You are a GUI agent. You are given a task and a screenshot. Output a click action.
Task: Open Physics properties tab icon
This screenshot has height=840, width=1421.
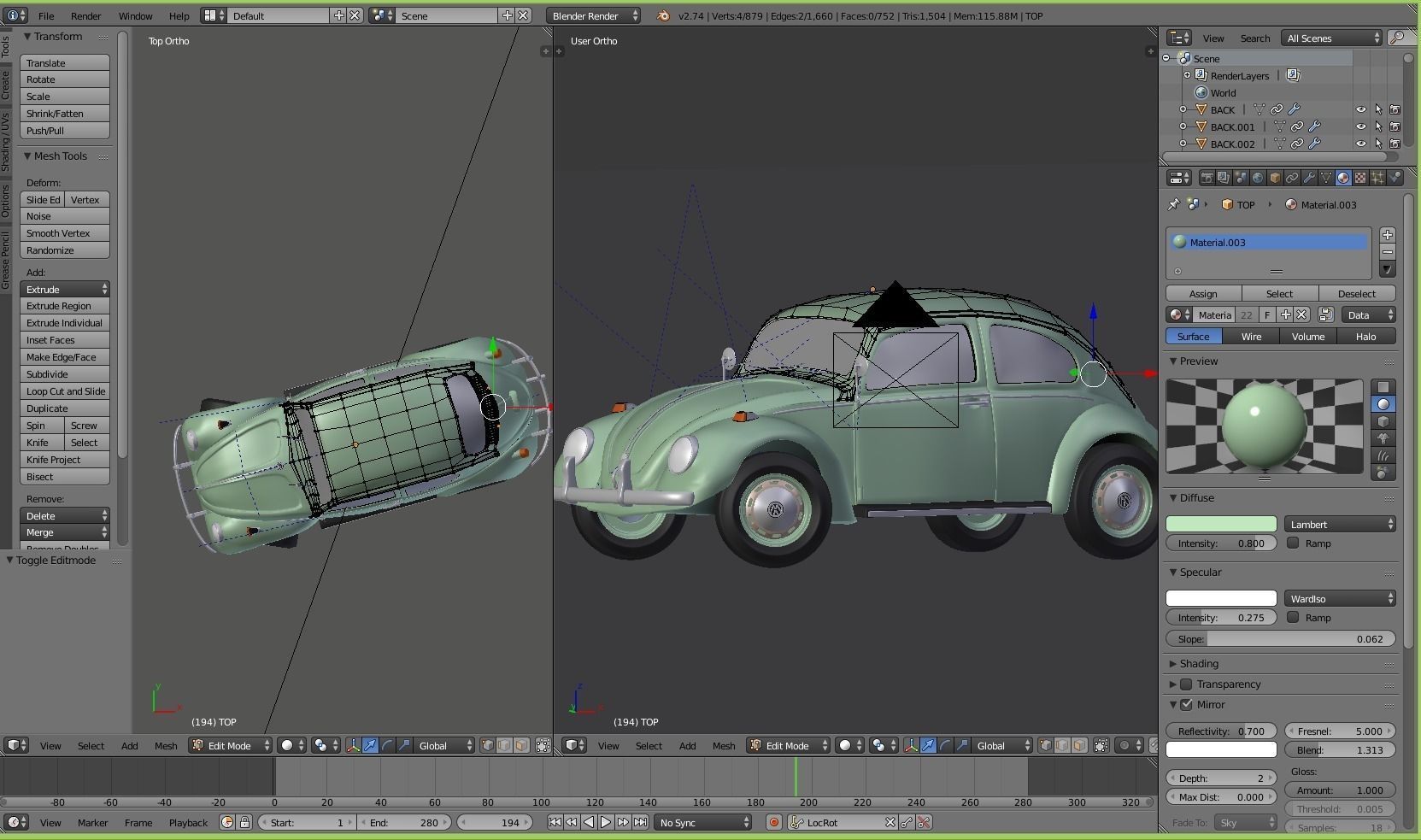pos(1395,178)
